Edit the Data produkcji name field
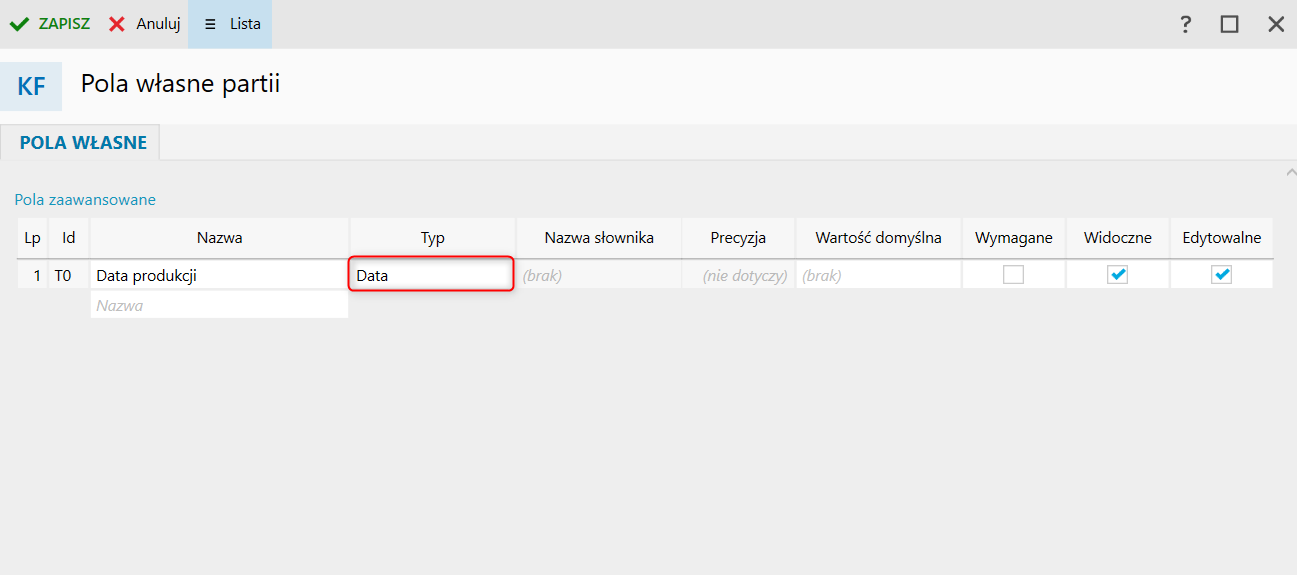1297x575 pixels. click(x=219, y=275)
